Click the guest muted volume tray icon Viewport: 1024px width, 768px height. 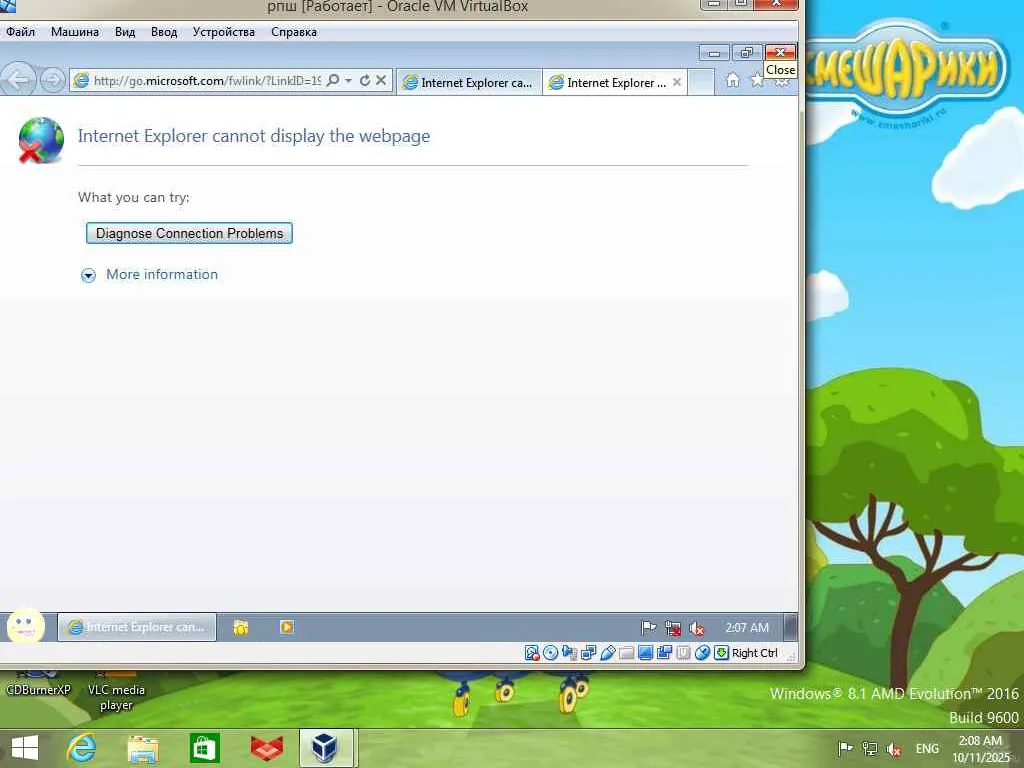coord(697,628)
